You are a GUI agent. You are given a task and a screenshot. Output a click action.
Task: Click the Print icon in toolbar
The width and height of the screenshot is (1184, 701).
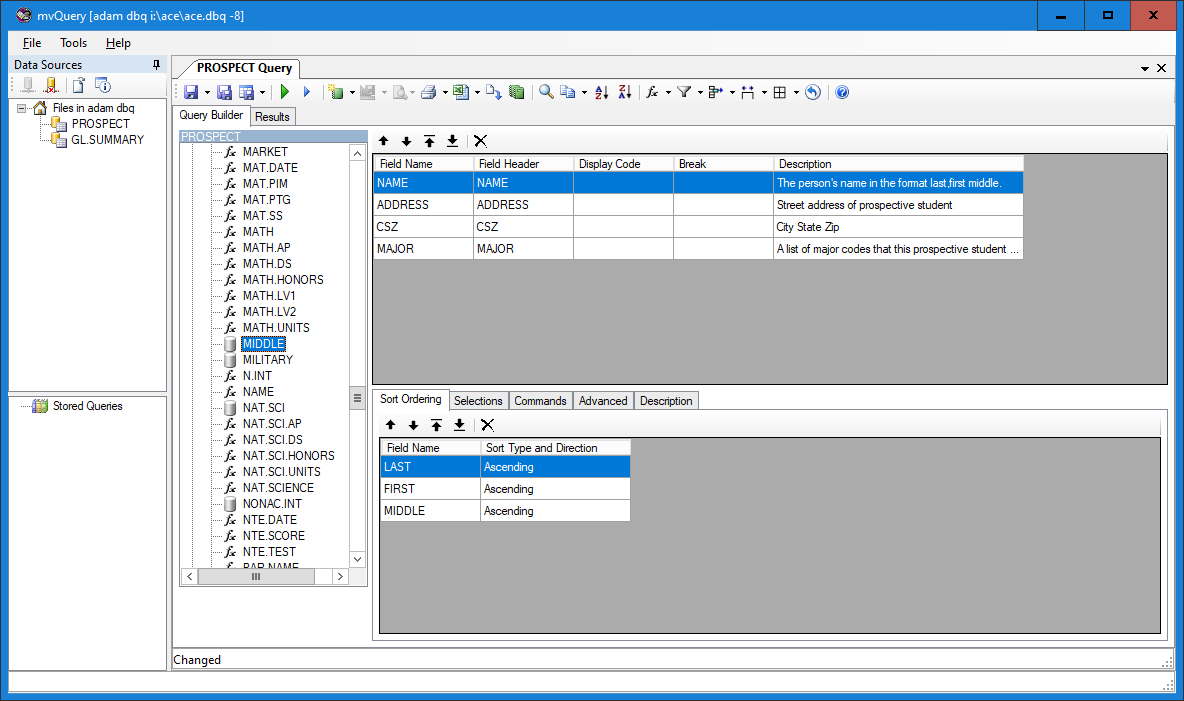(x=428, y=92)
